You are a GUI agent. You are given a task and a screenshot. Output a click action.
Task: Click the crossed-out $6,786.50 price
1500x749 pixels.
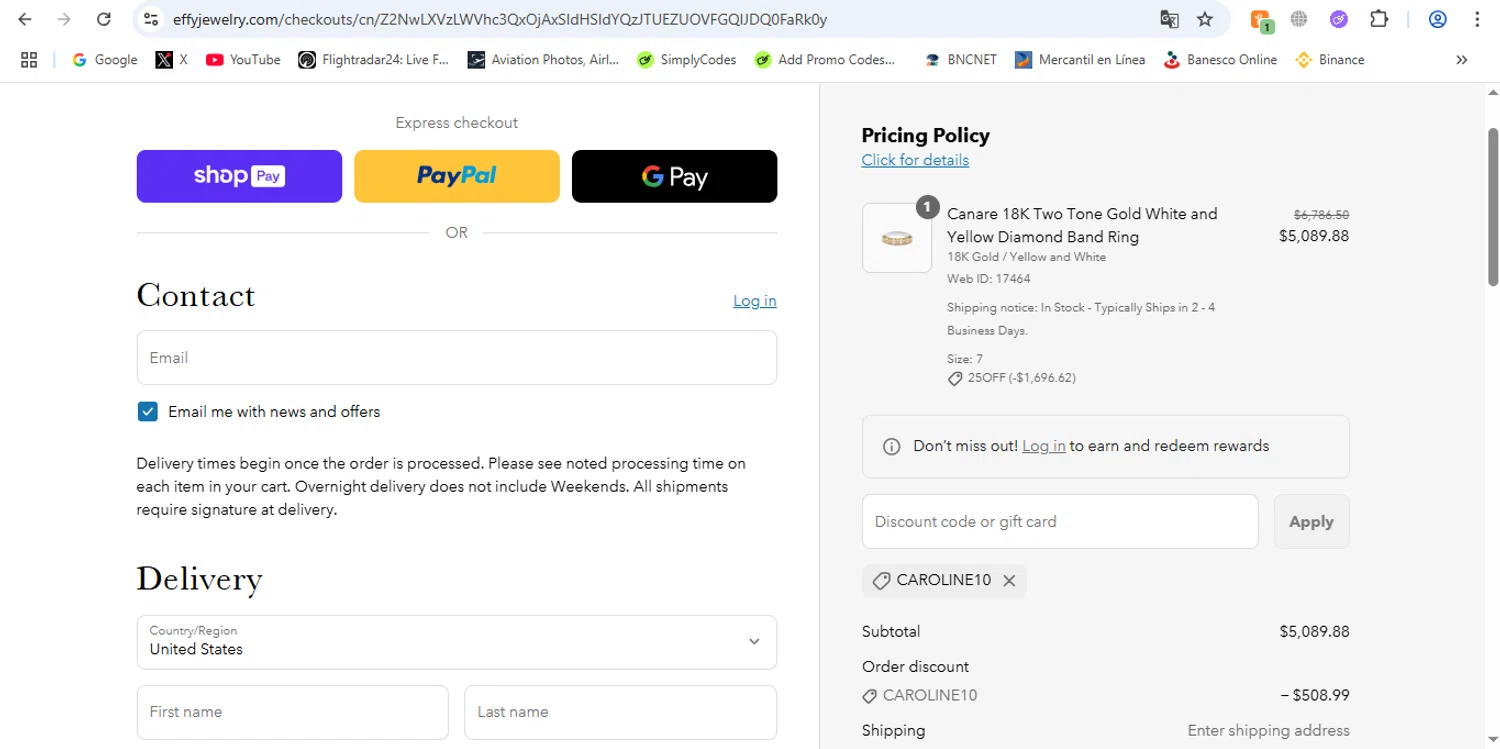(1321, 214)
